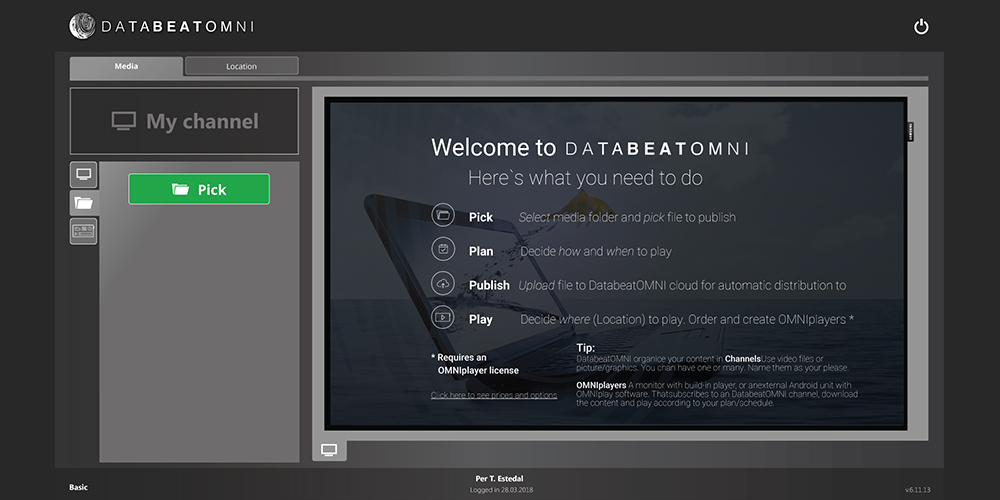Click the Publish step cloud icon
This screenshot has width=1000, height=500.
coord(443,283)
